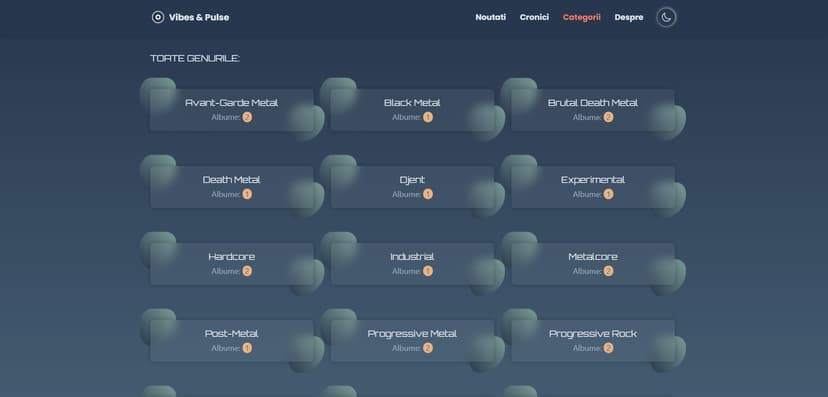Select the Hardcore genre card
This screenshot has height=397, width=828.
click(x=231, y=264)
